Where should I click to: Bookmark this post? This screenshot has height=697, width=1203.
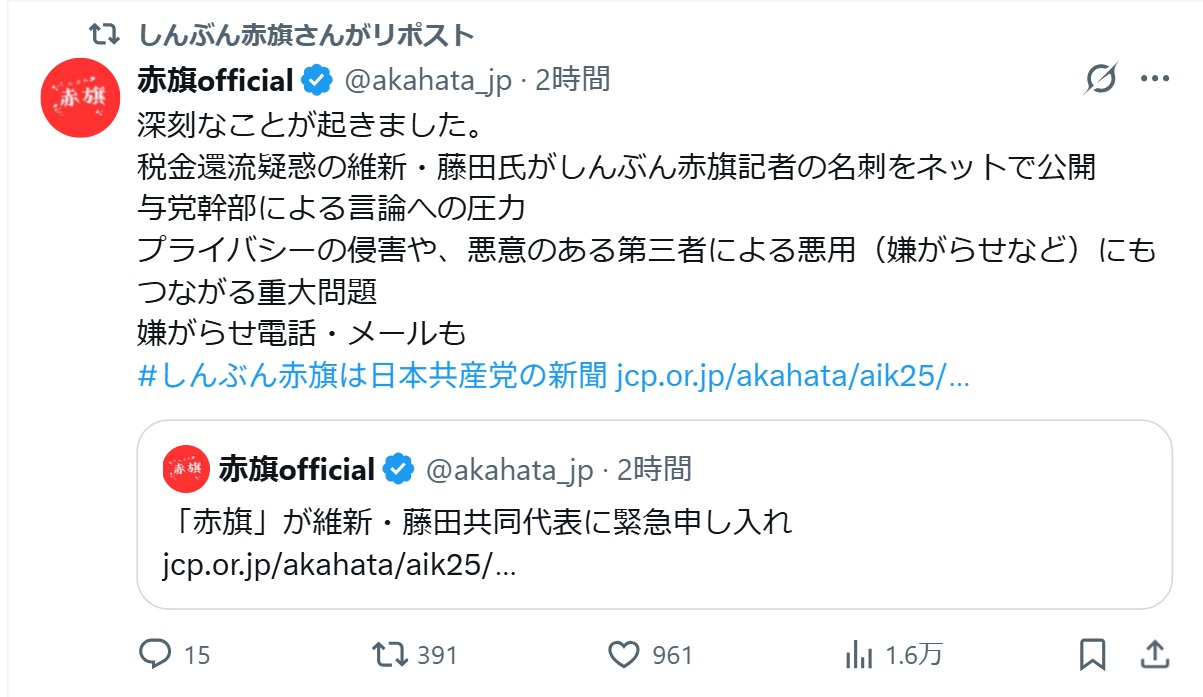[x=1095, y=655]
